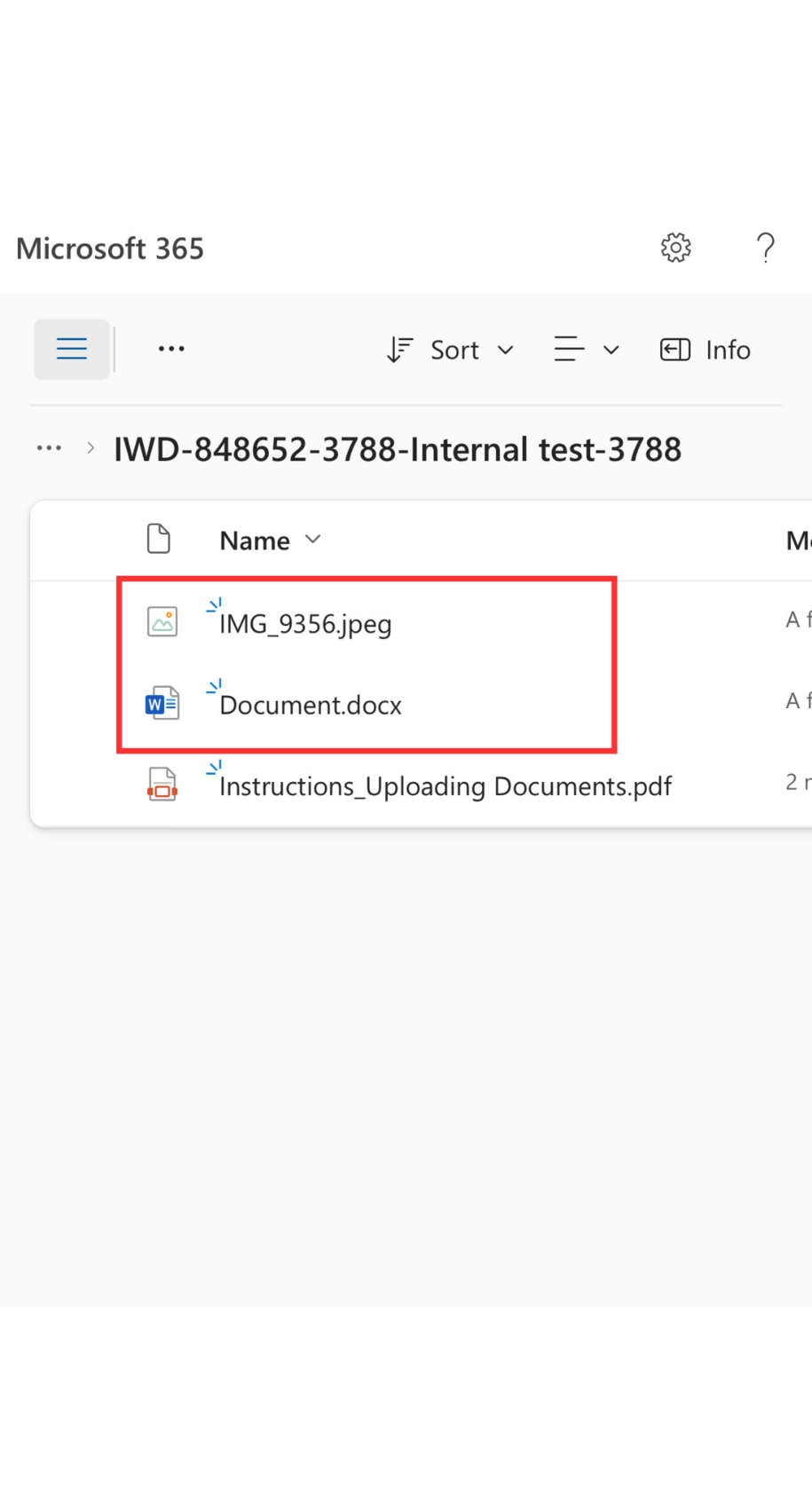The width and height of the screenshot is (812, 1508).
Task: Click the file type column header icon
Action: [159, 539]
